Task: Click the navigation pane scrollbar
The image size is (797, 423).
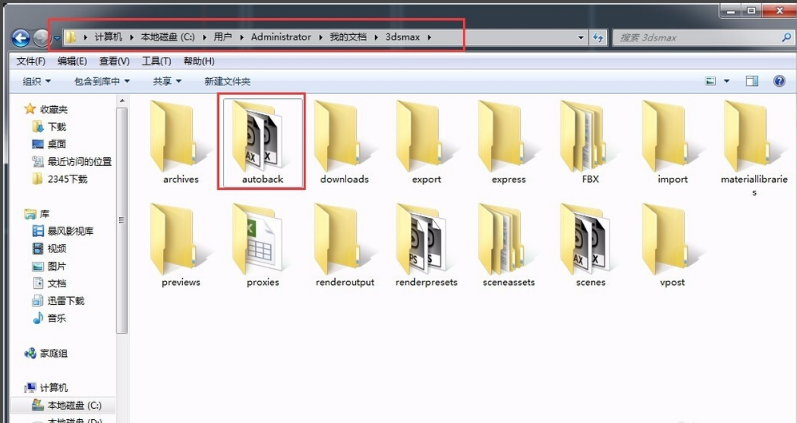Action: click(121, 220)
